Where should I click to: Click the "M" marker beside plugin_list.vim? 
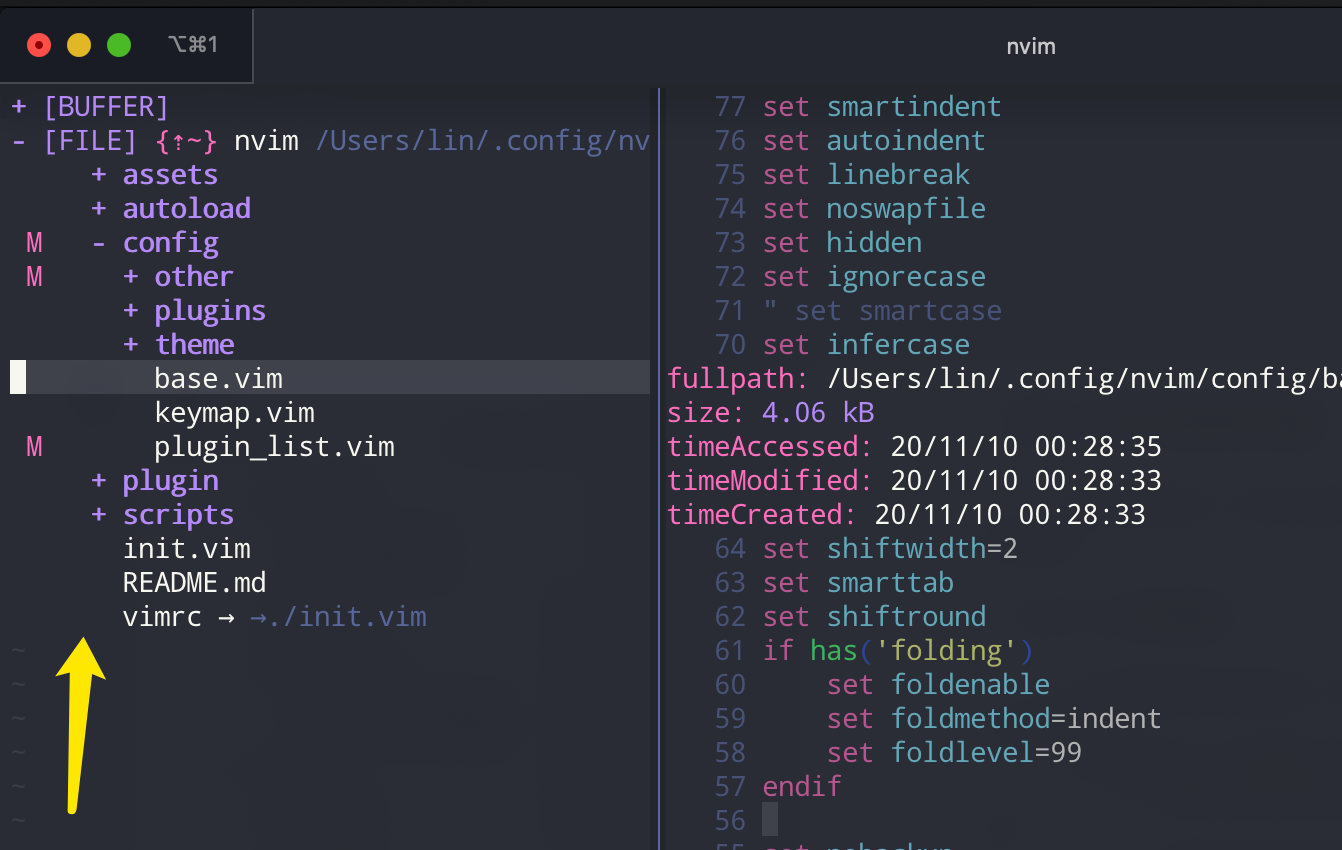(33, 446)
